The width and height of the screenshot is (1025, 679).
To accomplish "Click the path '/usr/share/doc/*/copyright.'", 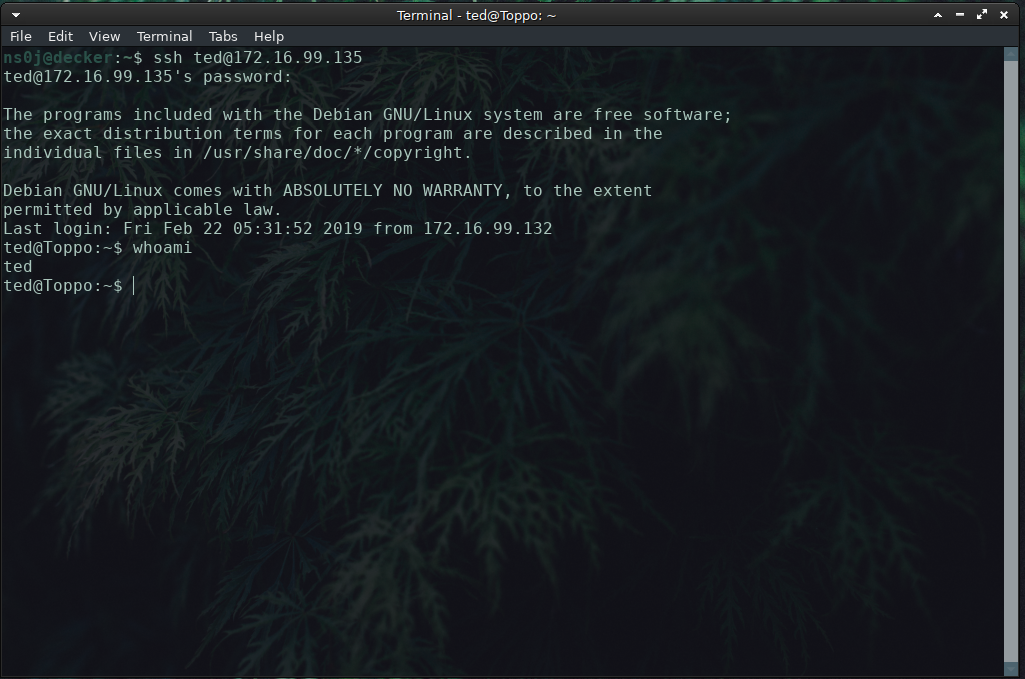I will 337,153.
